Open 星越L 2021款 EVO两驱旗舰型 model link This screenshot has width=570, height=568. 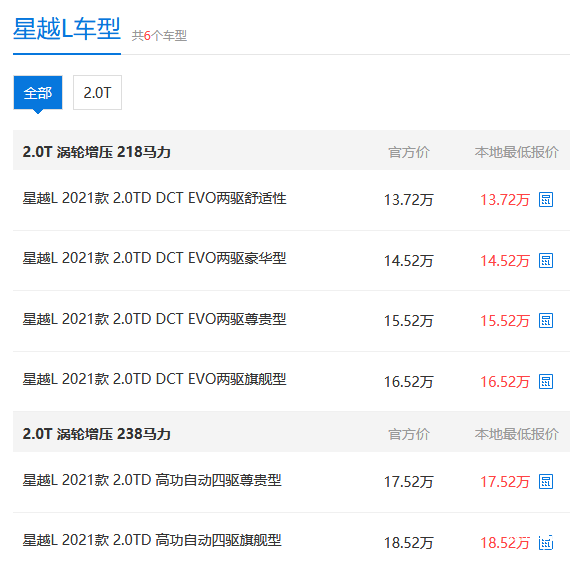pos(154,379)
